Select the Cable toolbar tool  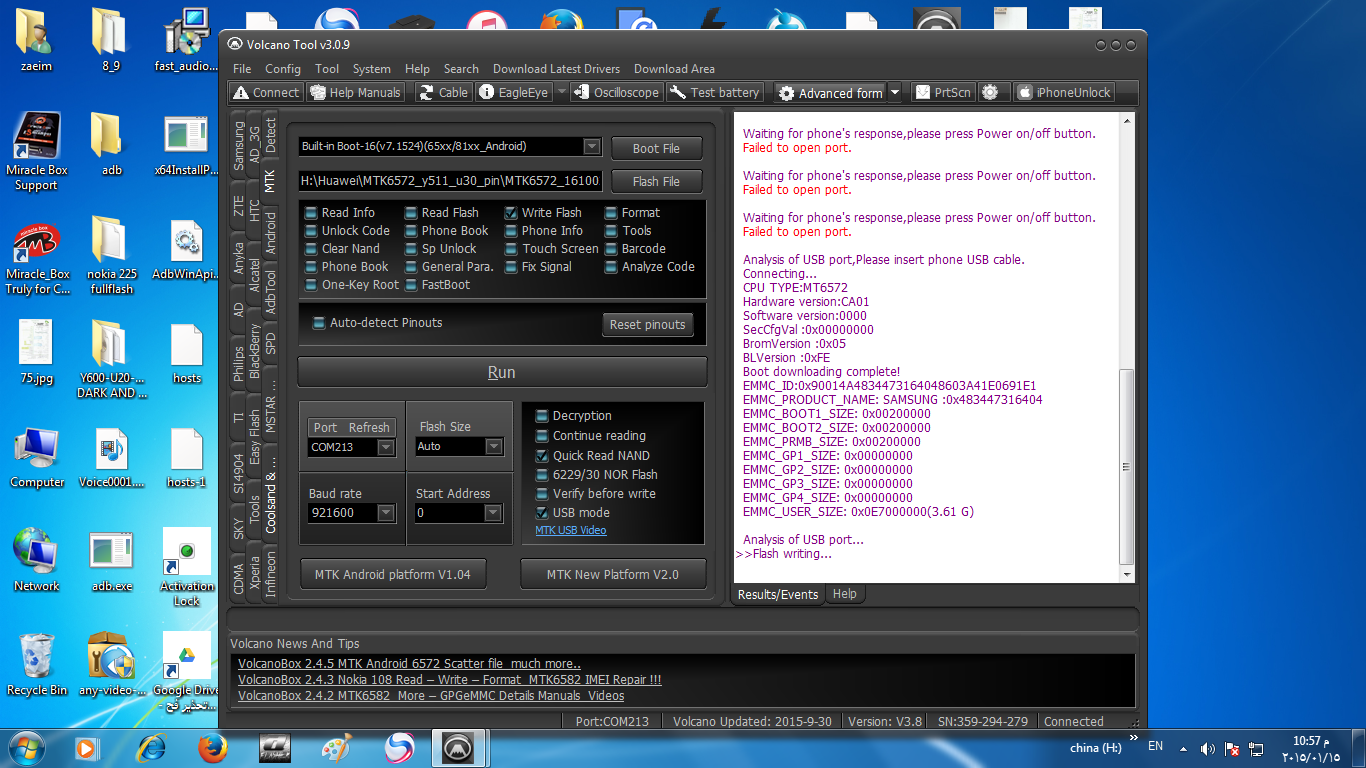442,92
